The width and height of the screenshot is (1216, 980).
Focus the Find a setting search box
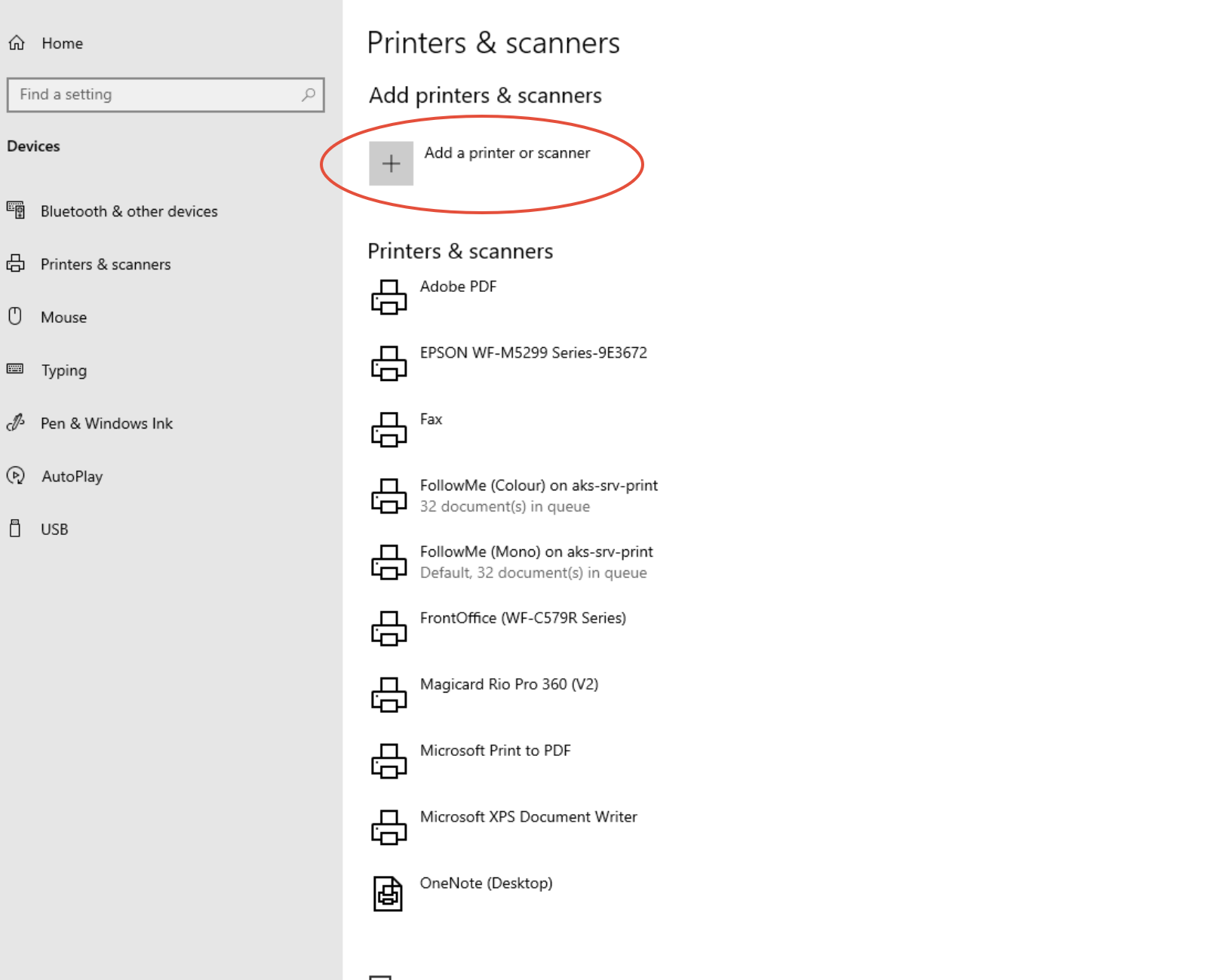[x=165, y=95]
